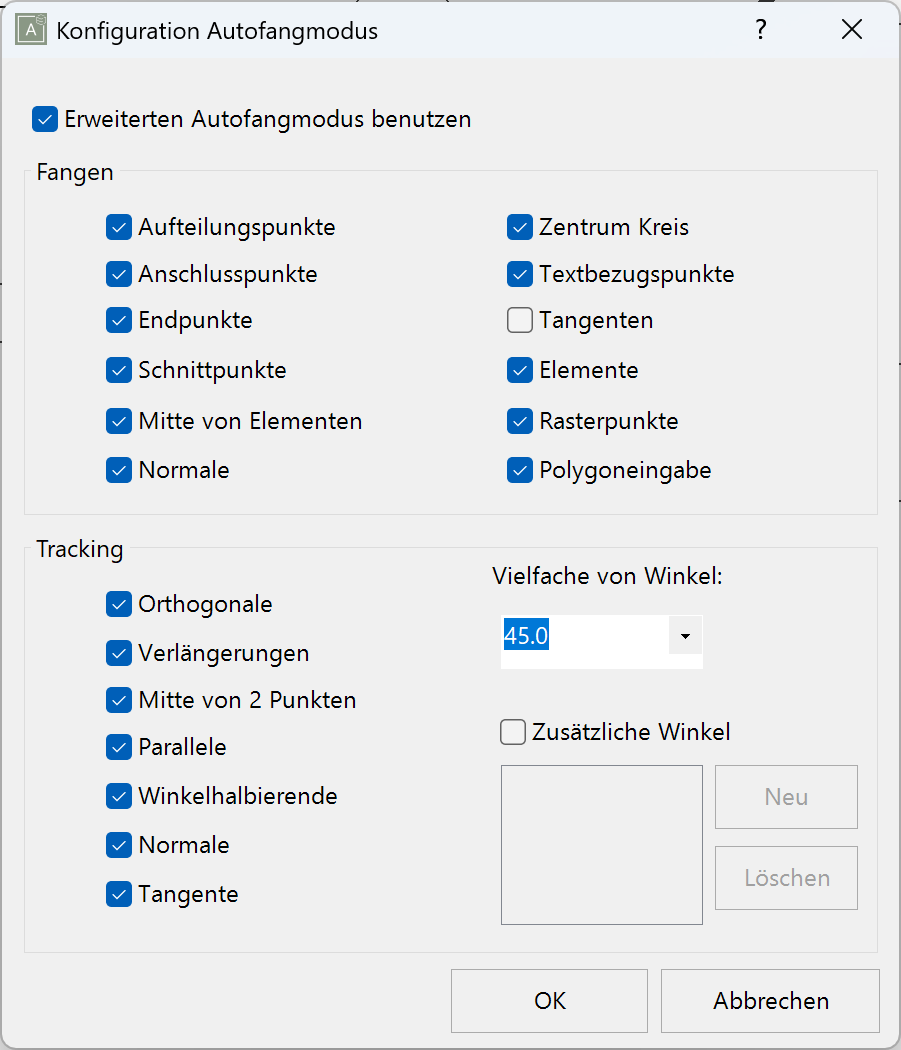Uncheck Zentrum Kreis snapping
Viewport: 901px width, 1050px height.
[x=520, y=227]
